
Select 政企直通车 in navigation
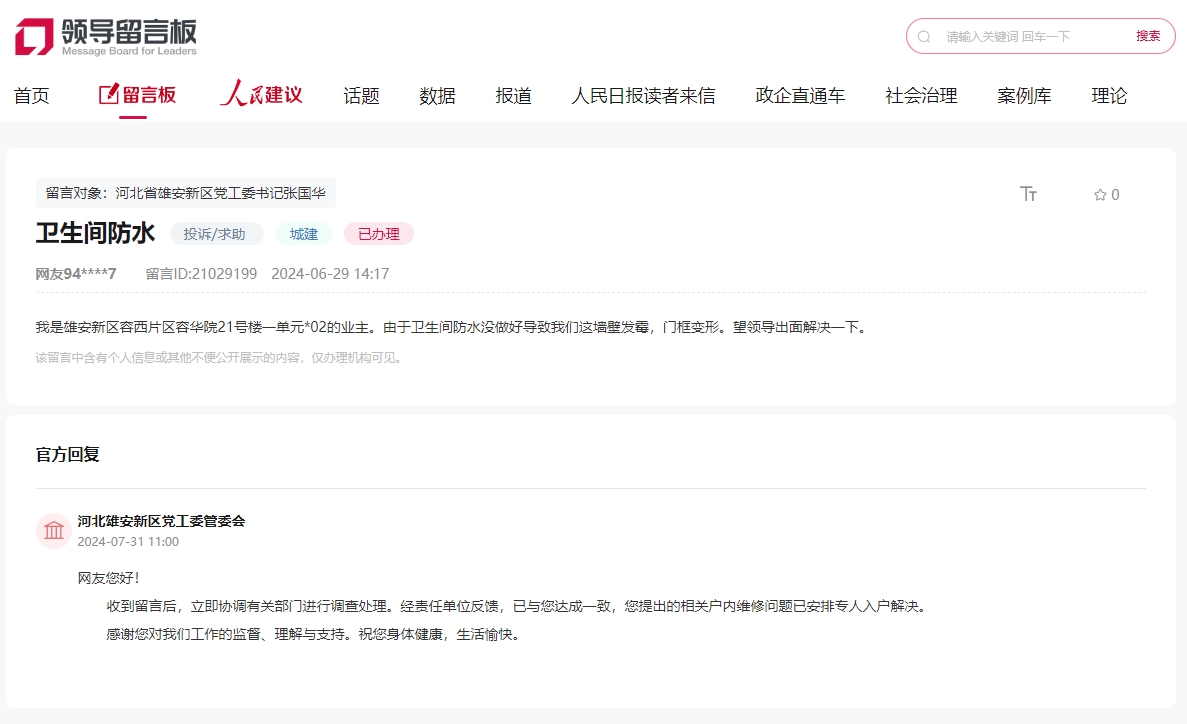click(x=800, y=96)
